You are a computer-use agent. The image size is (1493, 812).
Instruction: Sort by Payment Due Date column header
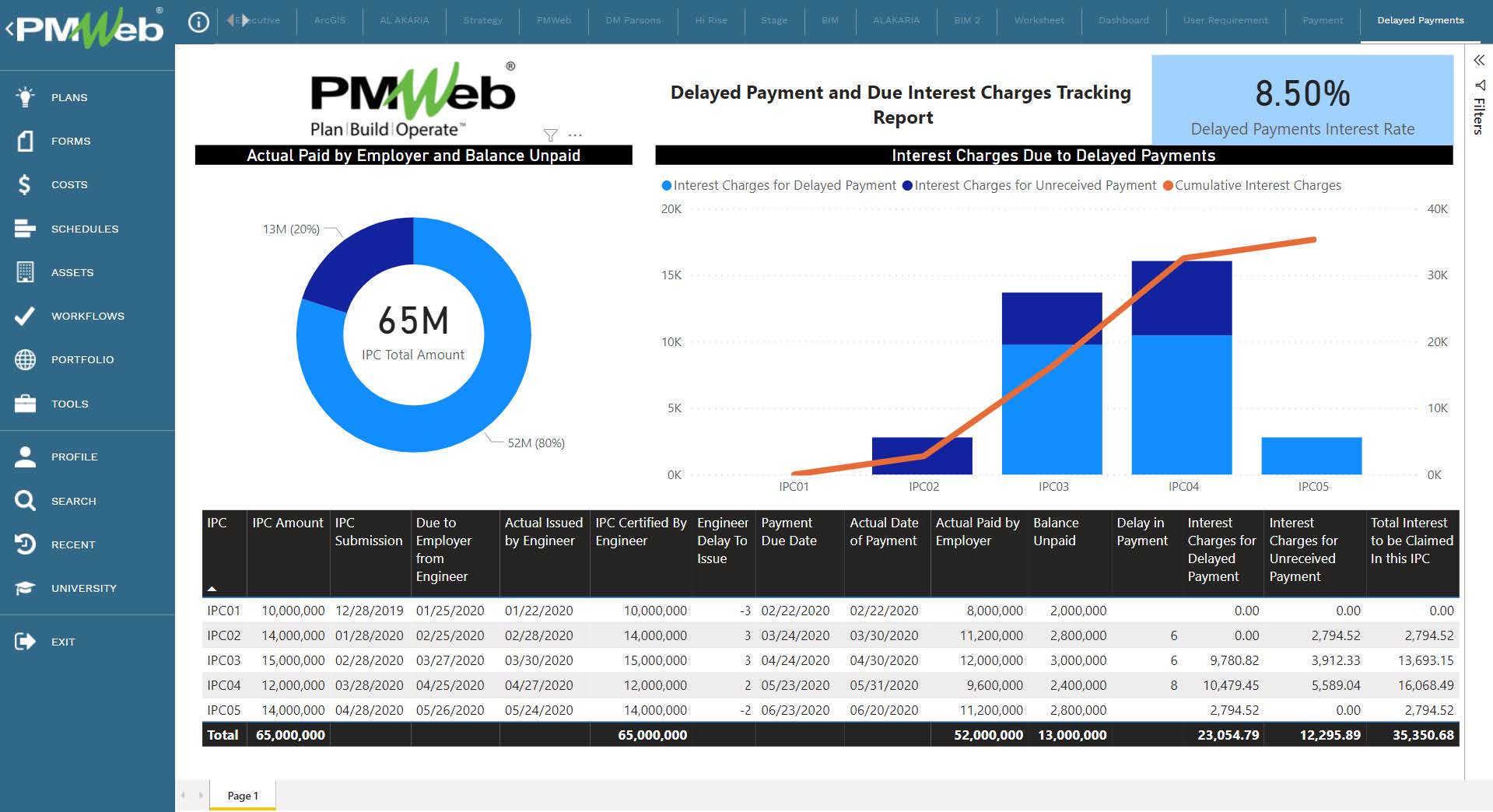point(789,531)
